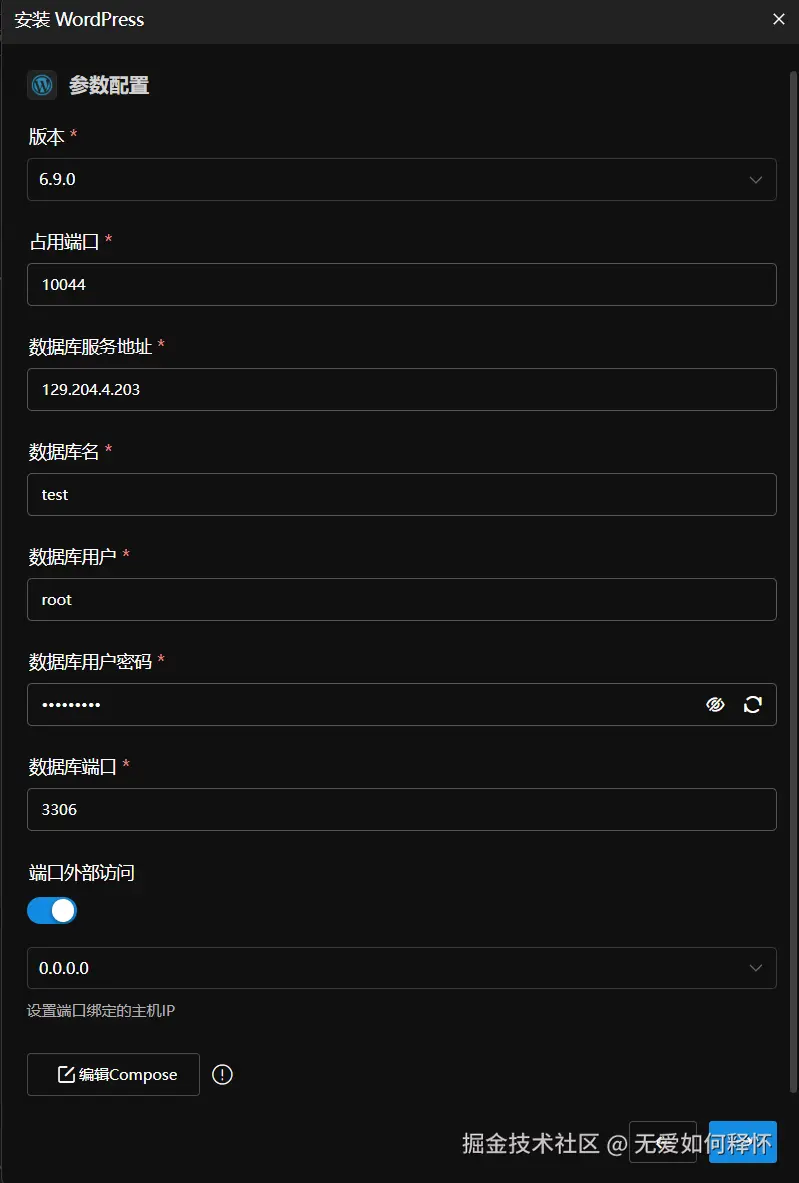Click the 设置端口绑定的主机IP hint text
The width and height of the screenshot is (799, 1183).
[101, 1011]
